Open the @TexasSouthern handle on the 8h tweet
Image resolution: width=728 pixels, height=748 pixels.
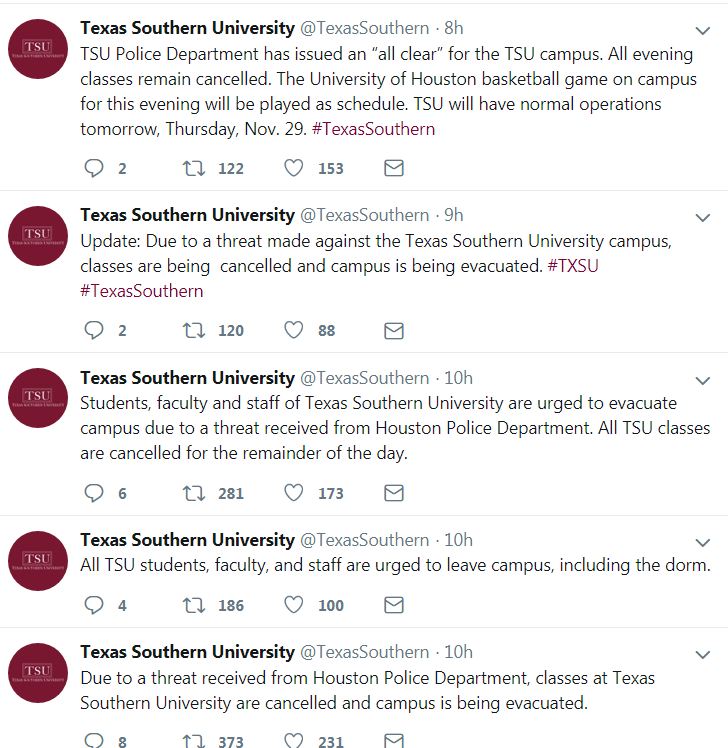click(x=364, y=28)
